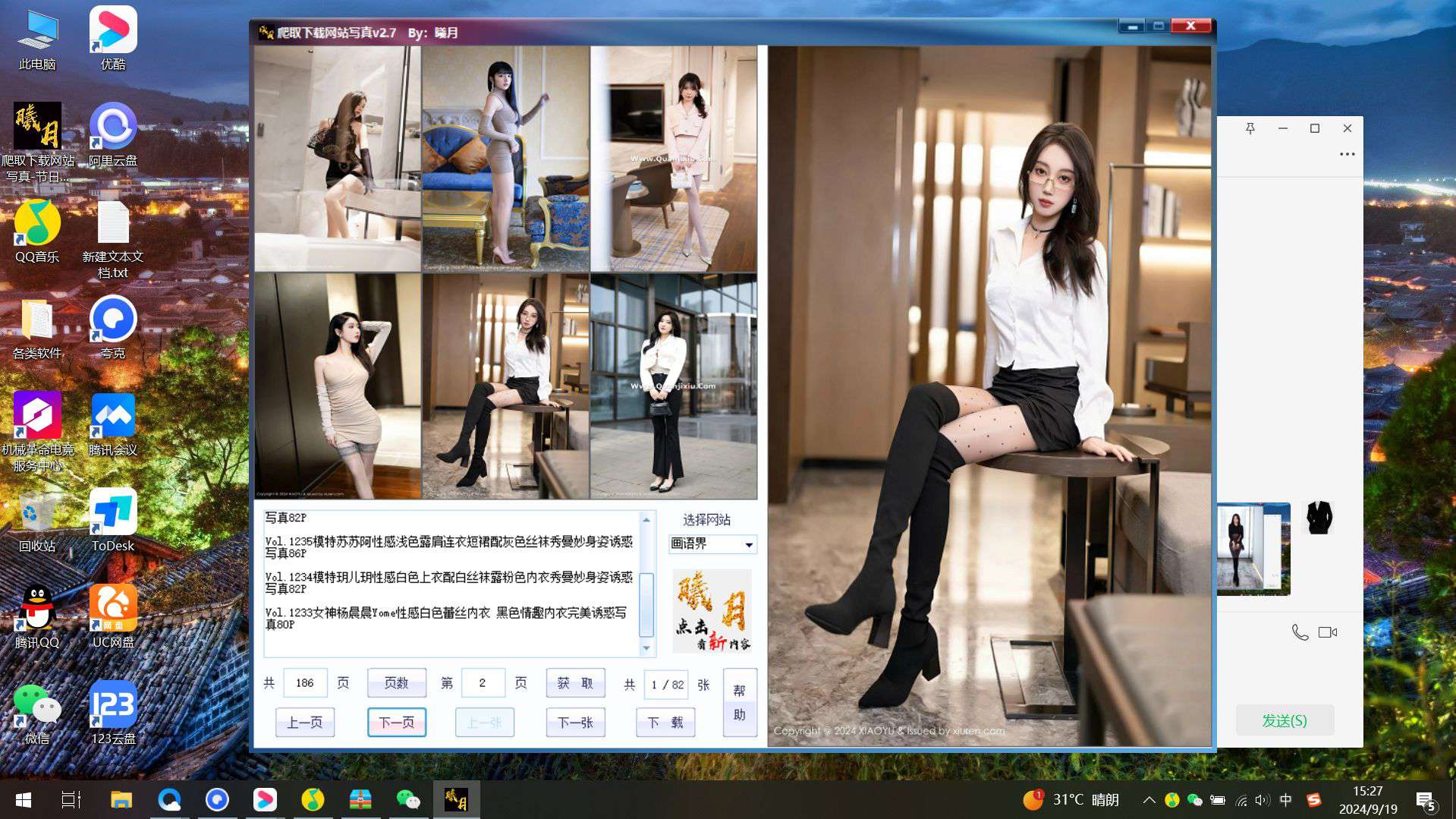Click the video call icon in chat window
The width and height of the screenshot is (1456, 819).
1328,632
